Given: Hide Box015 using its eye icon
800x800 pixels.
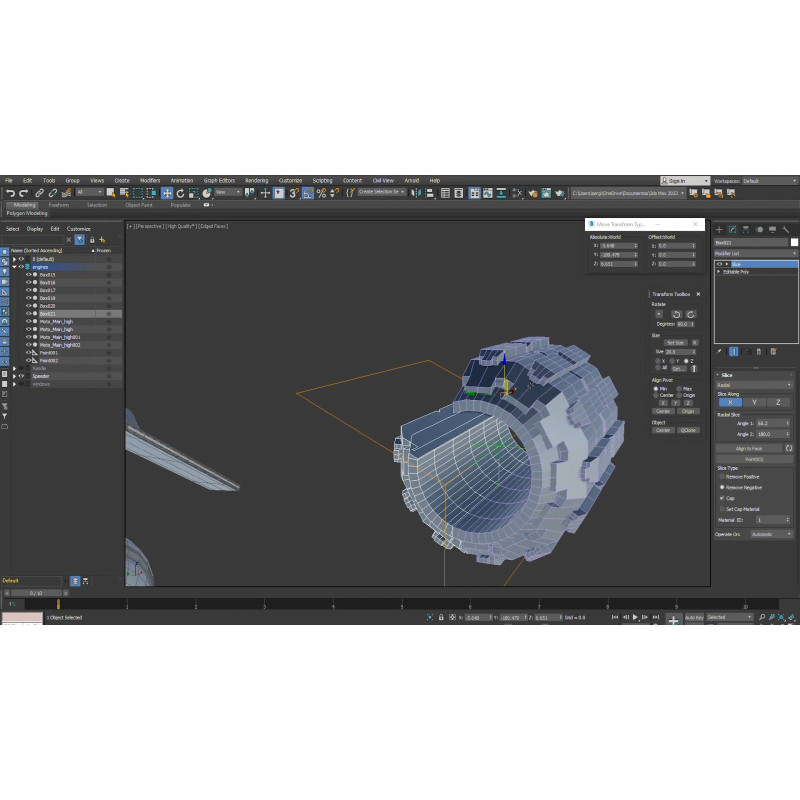Looking at the screenshot, I should point(28,275).
